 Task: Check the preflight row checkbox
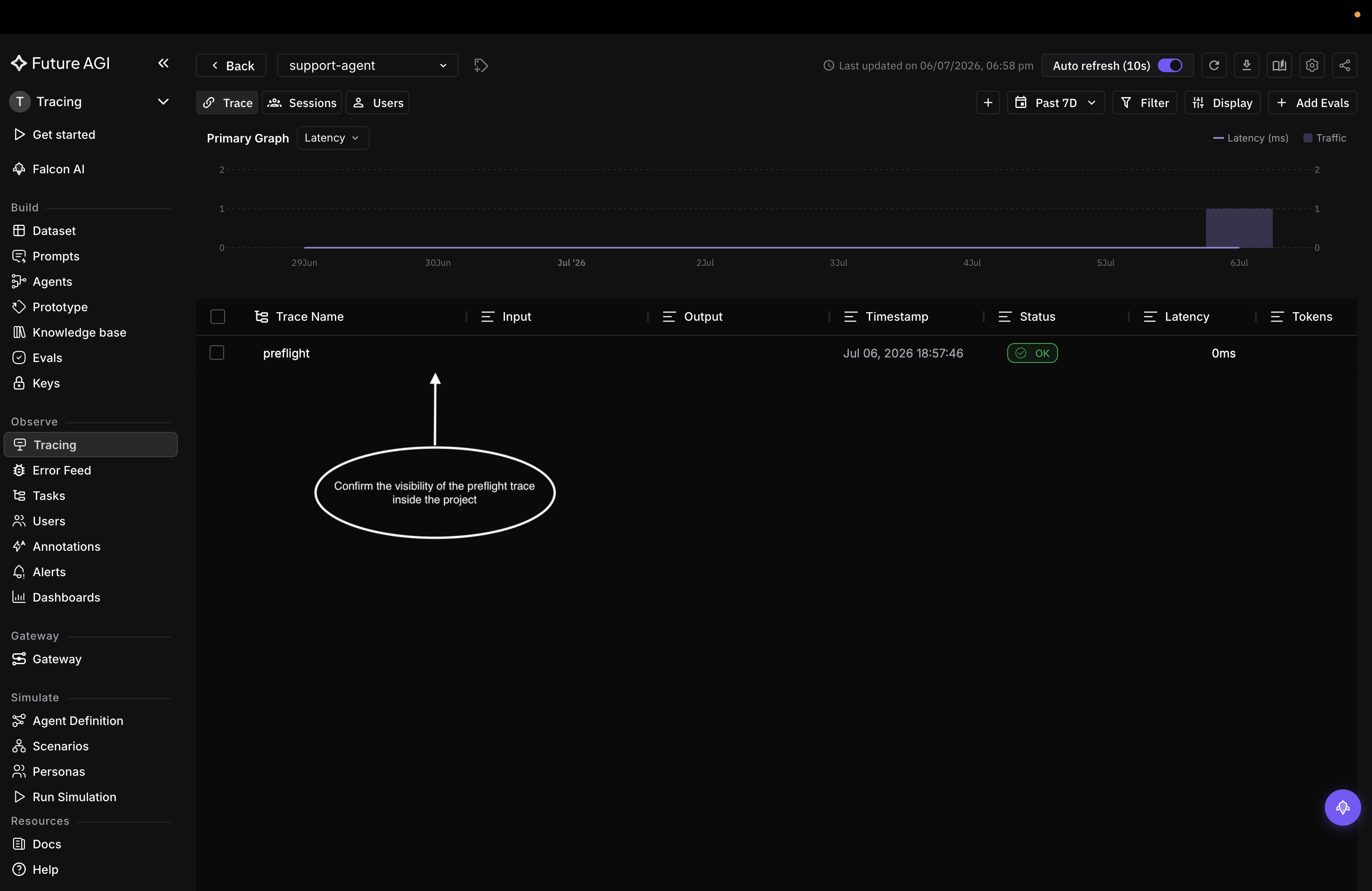[217, 352]
